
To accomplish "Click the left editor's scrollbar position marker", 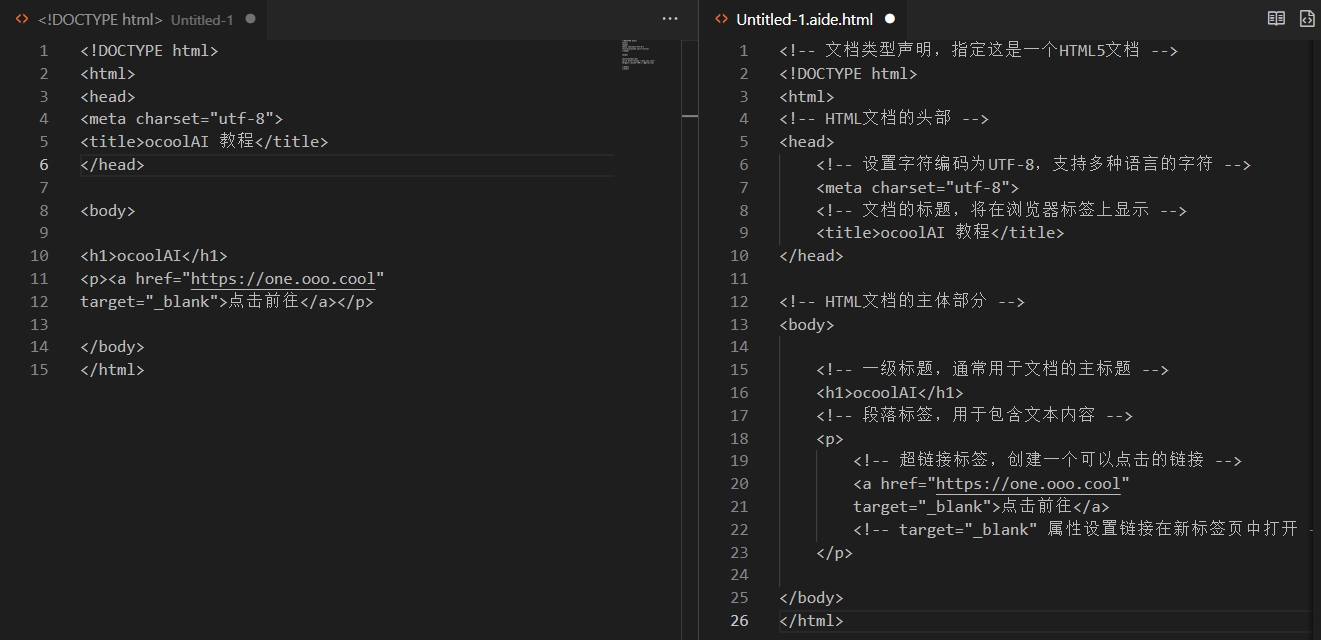I will coord(690,117).
